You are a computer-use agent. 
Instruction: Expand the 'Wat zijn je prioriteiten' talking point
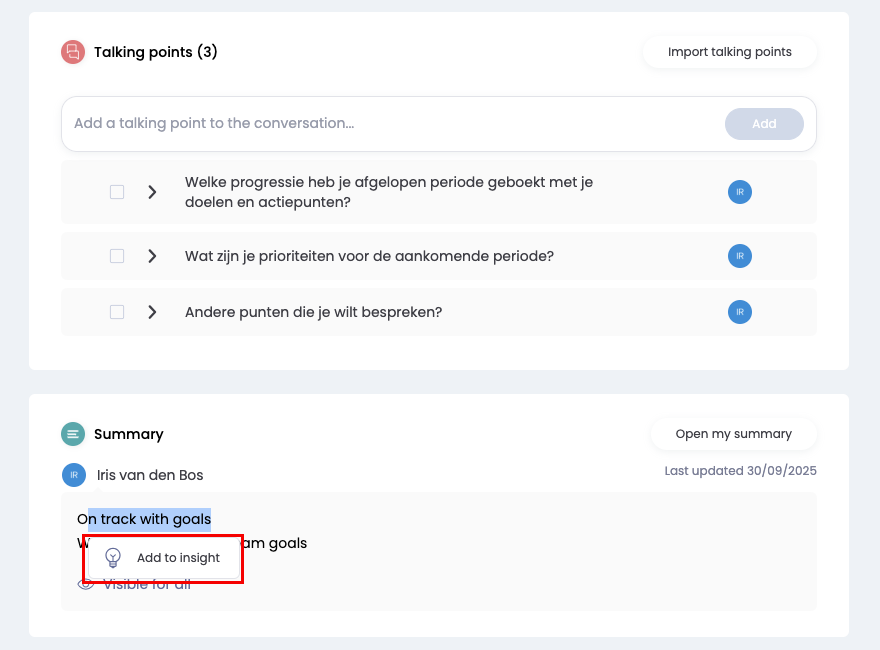pyautogui.click(x=152, y=256)
